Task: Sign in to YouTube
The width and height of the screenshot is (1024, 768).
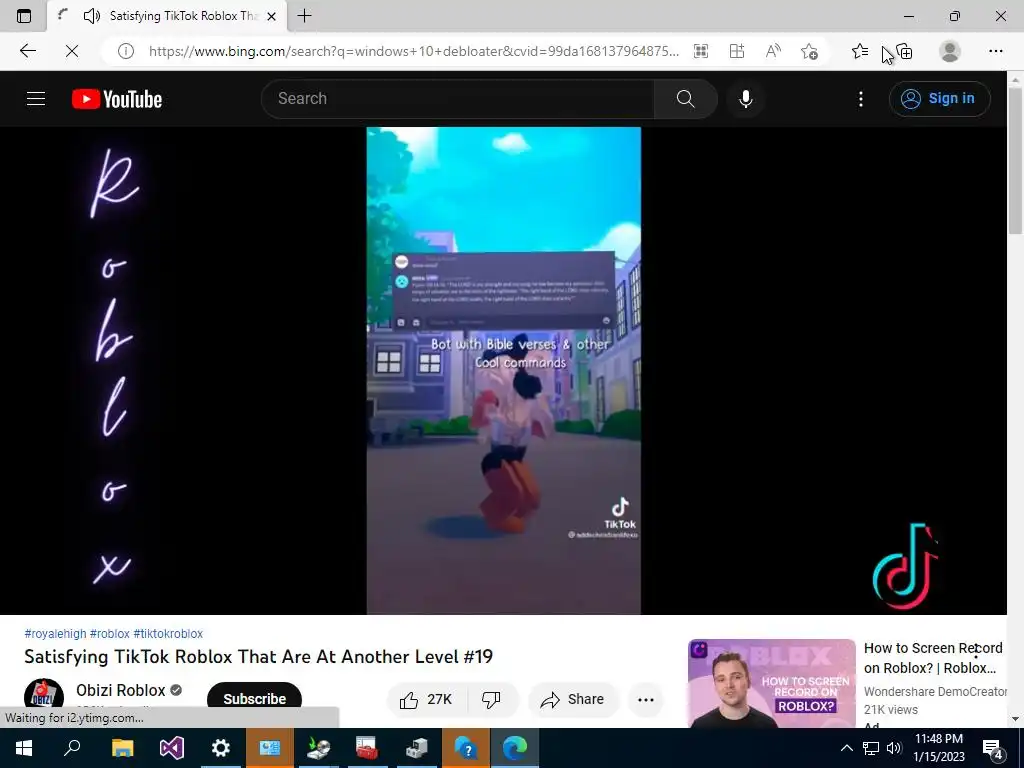Action: [x=939, y=99]
